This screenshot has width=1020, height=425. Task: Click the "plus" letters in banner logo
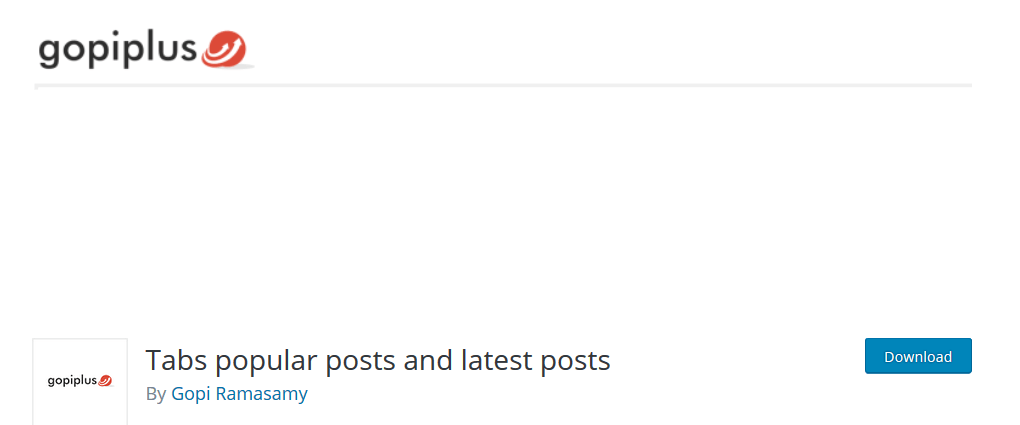tap(165, 50)
